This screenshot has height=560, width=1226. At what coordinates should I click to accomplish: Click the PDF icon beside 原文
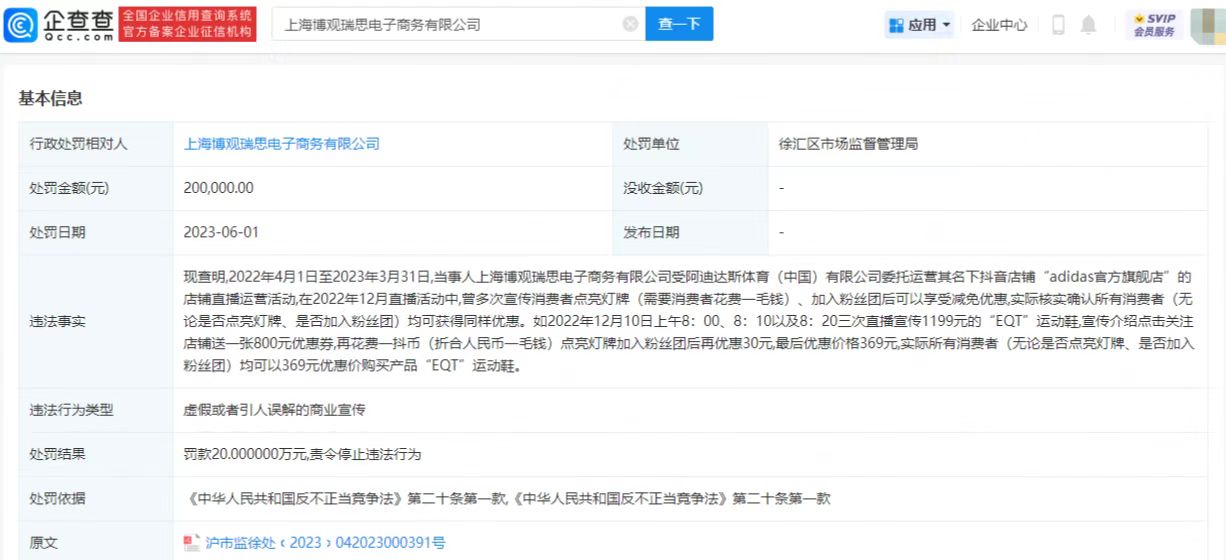click(x=192, y=542)
